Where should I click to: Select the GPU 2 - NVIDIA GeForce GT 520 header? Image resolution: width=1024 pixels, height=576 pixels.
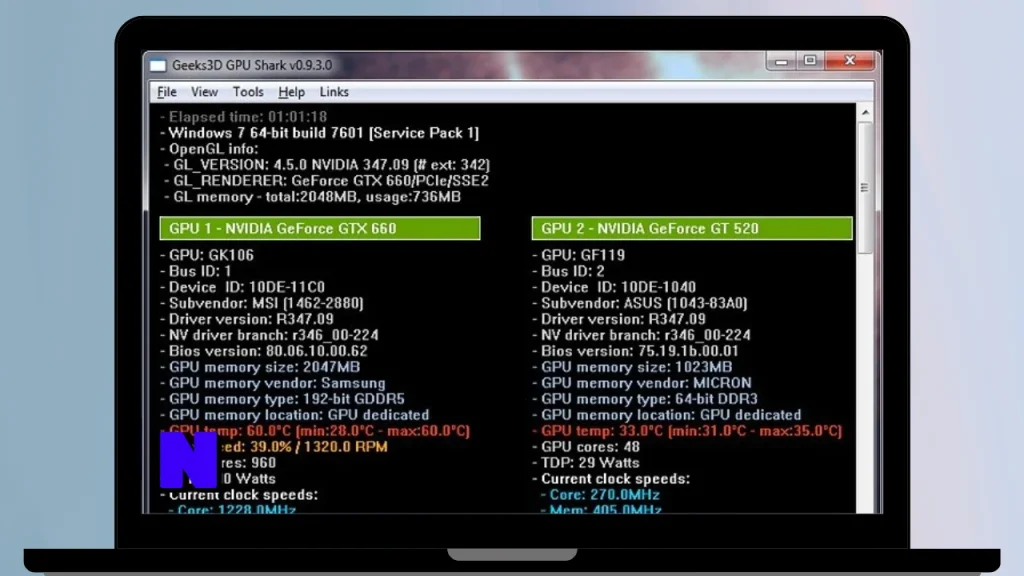[x=692, y=229]
